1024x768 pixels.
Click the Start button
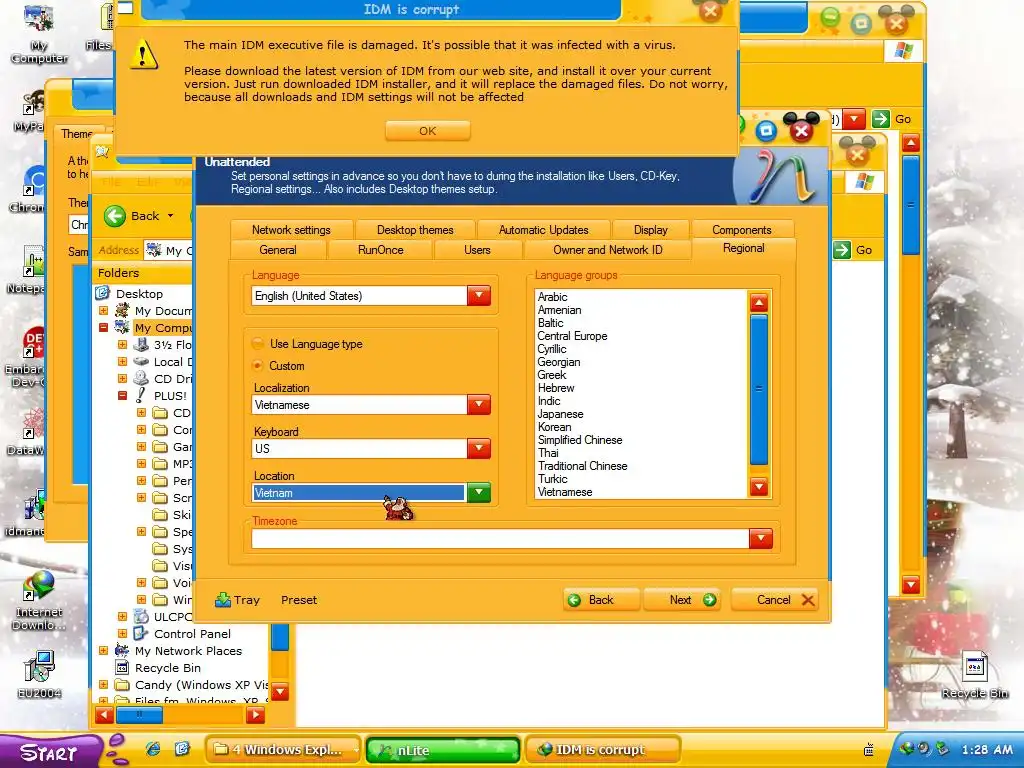tap(50, 751)
